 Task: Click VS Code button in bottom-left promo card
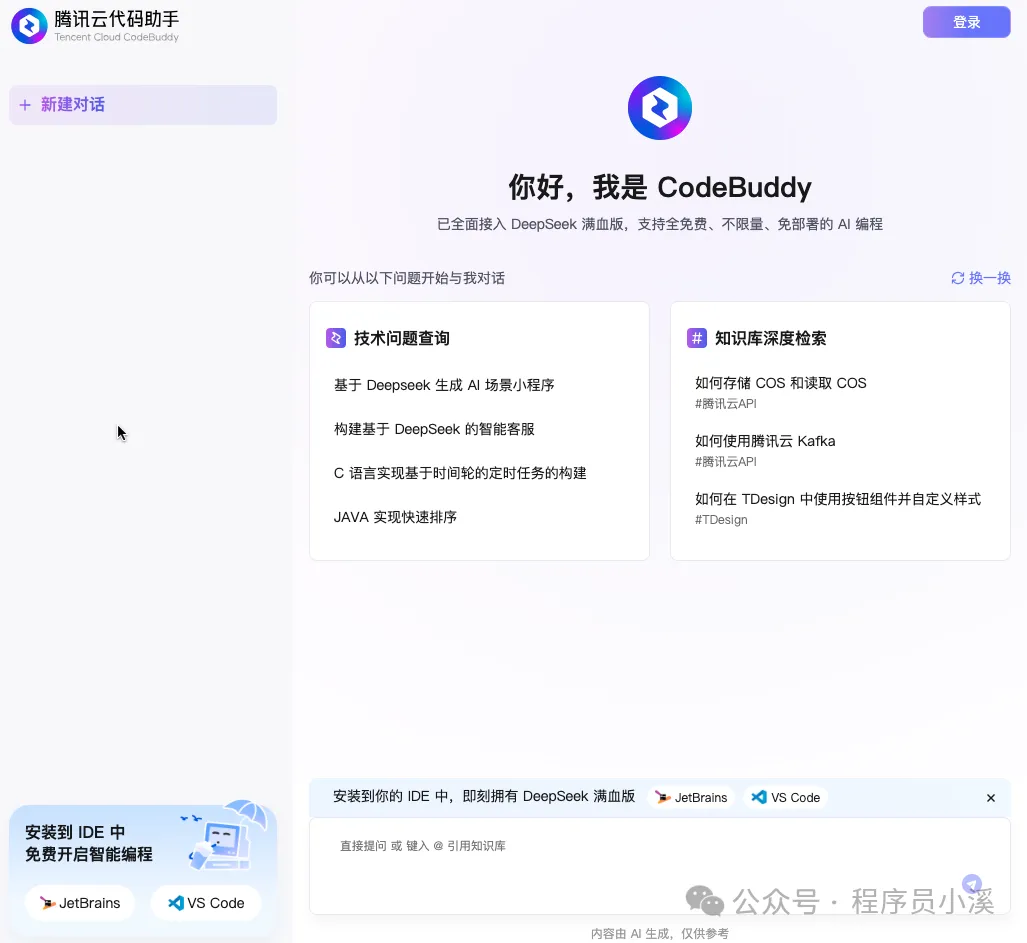pos(206,902)
